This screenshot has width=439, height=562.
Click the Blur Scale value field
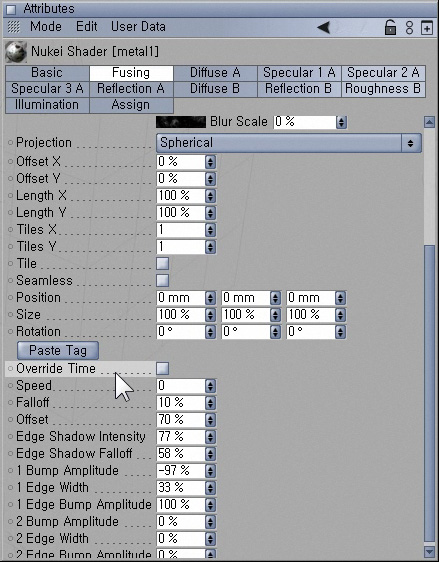pyautogui.click(x=305, y=122)
